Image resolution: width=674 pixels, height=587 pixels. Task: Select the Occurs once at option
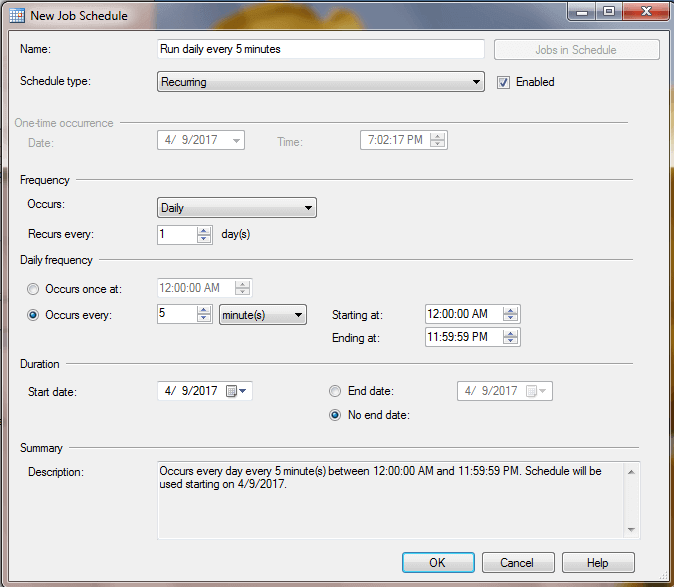click(33, 289)
